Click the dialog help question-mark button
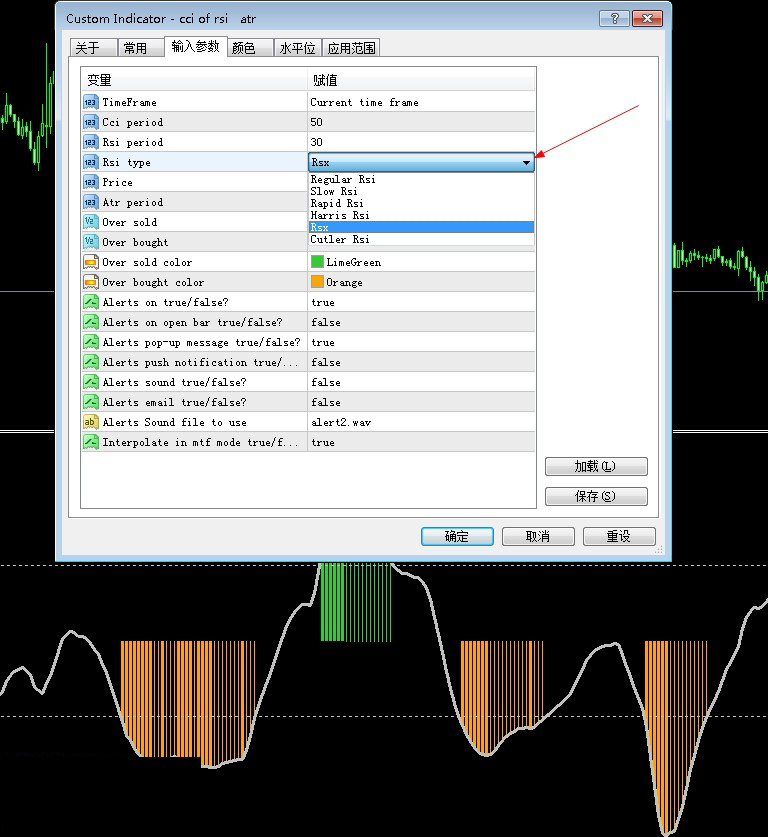The height and width of the screenshot is (837, 768). 614,19
